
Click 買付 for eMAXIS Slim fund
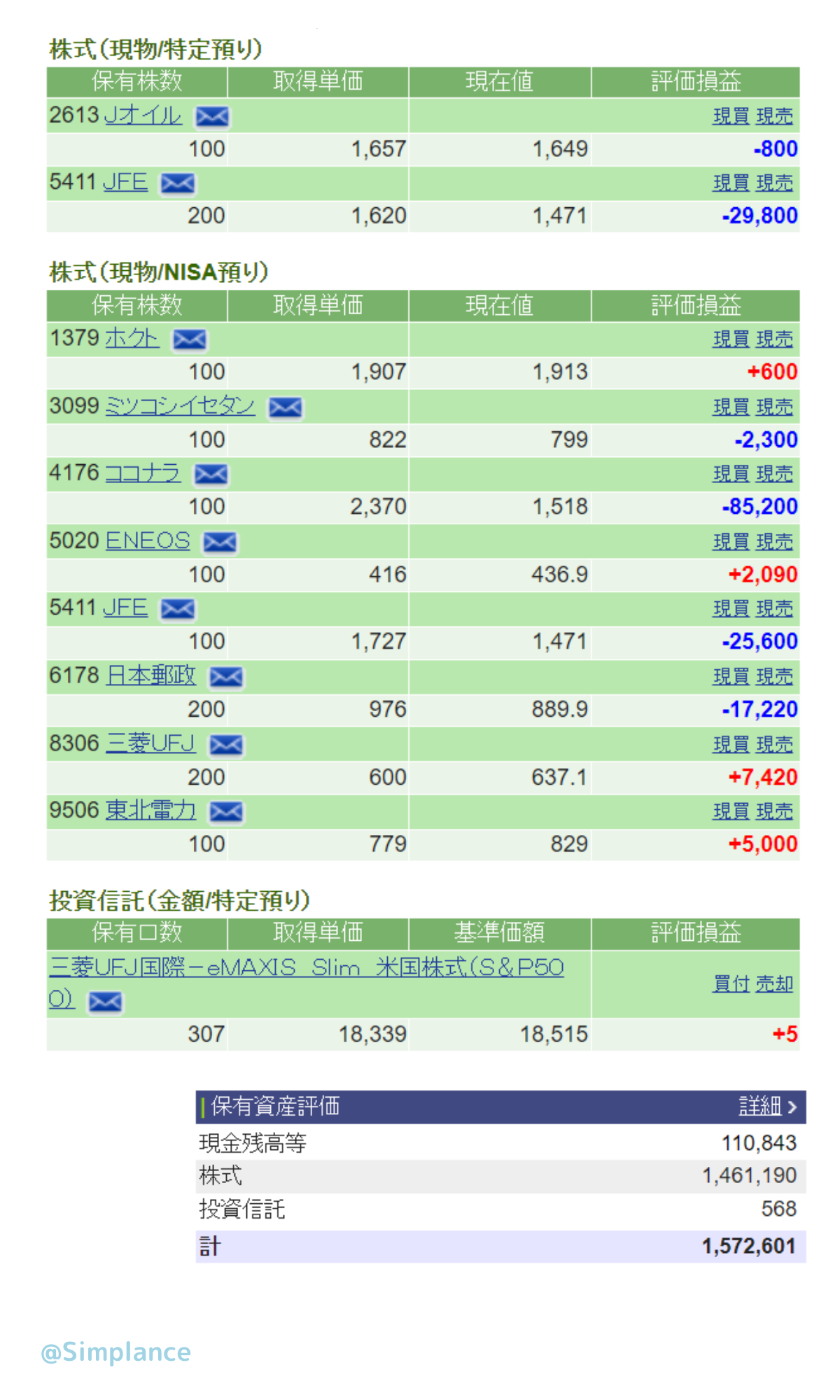coord(731,983)
